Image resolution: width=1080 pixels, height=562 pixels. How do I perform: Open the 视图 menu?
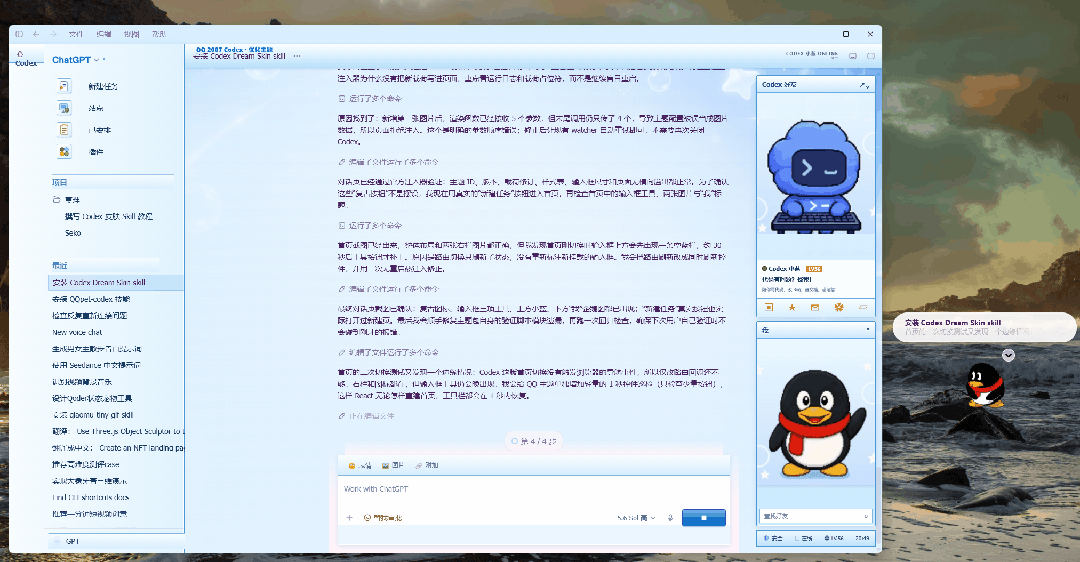pyautogui.click(x=131, y=34)
